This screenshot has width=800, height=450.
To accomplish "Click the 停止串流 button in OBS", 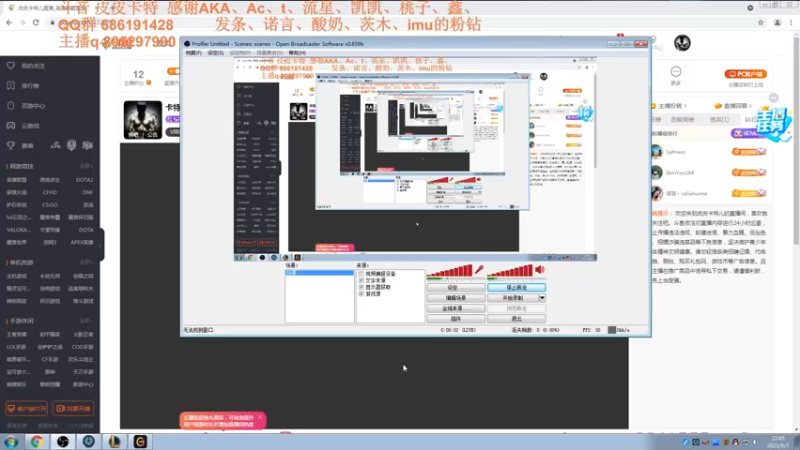I will coord(516,288).
